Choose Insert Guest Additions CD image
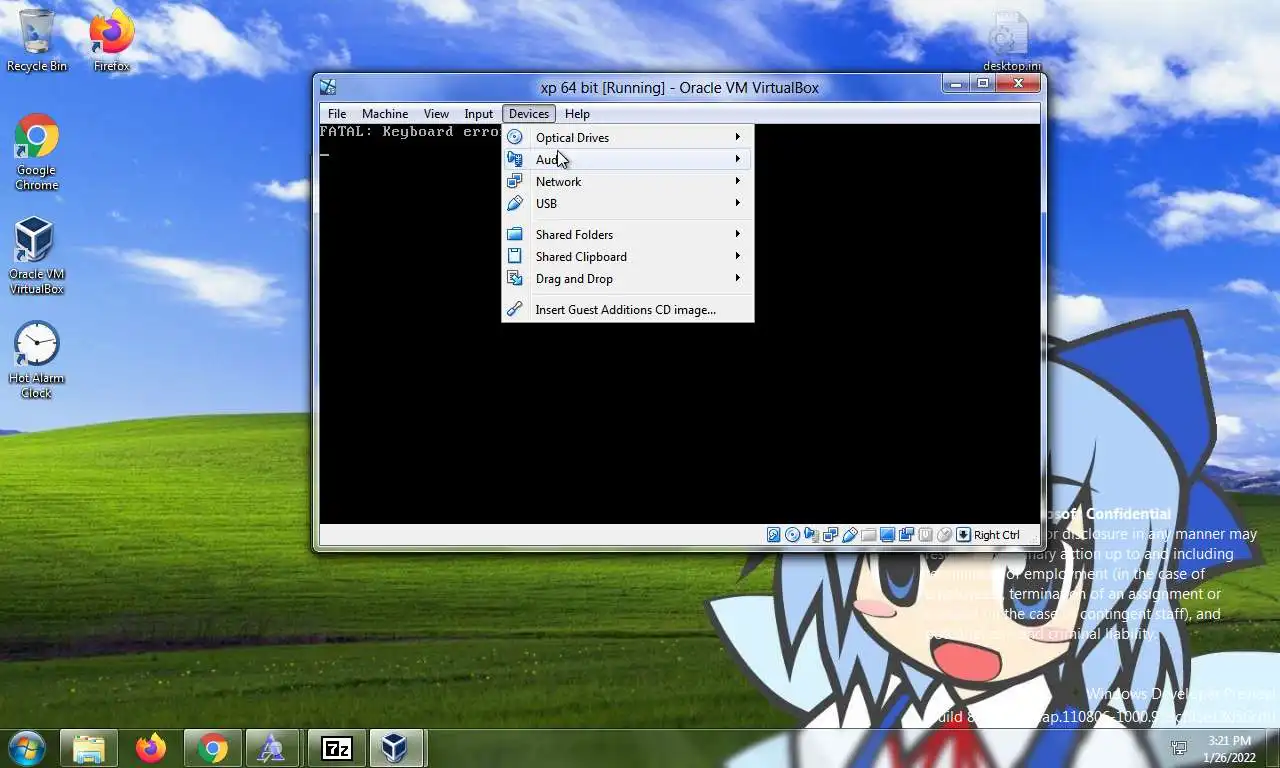1280x768 pixels. pos(627,309)
